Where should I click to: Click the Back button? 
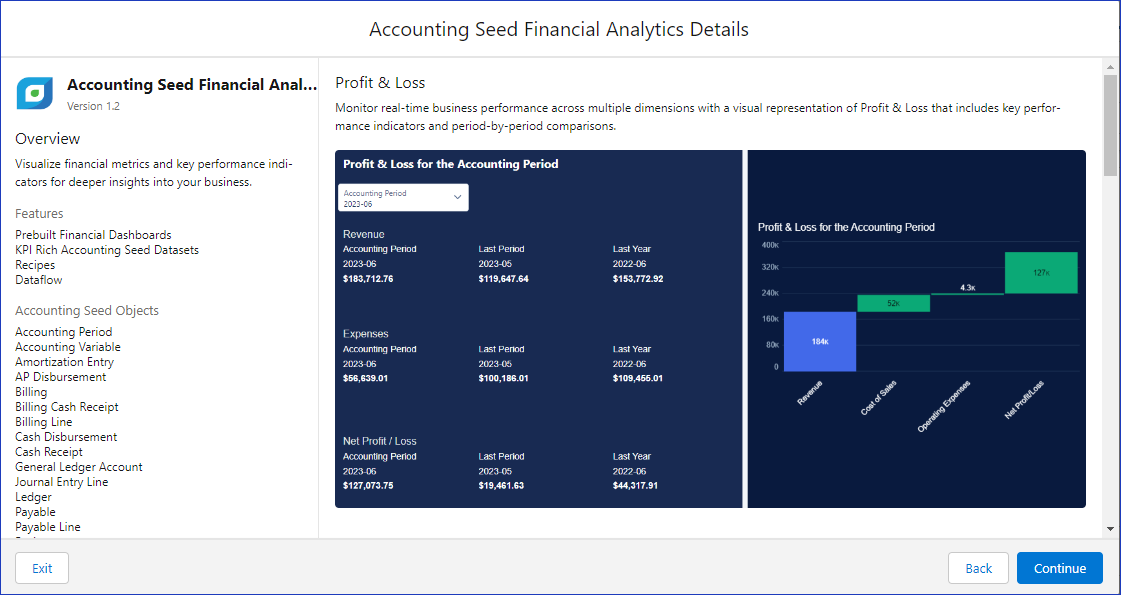(978, 568)
